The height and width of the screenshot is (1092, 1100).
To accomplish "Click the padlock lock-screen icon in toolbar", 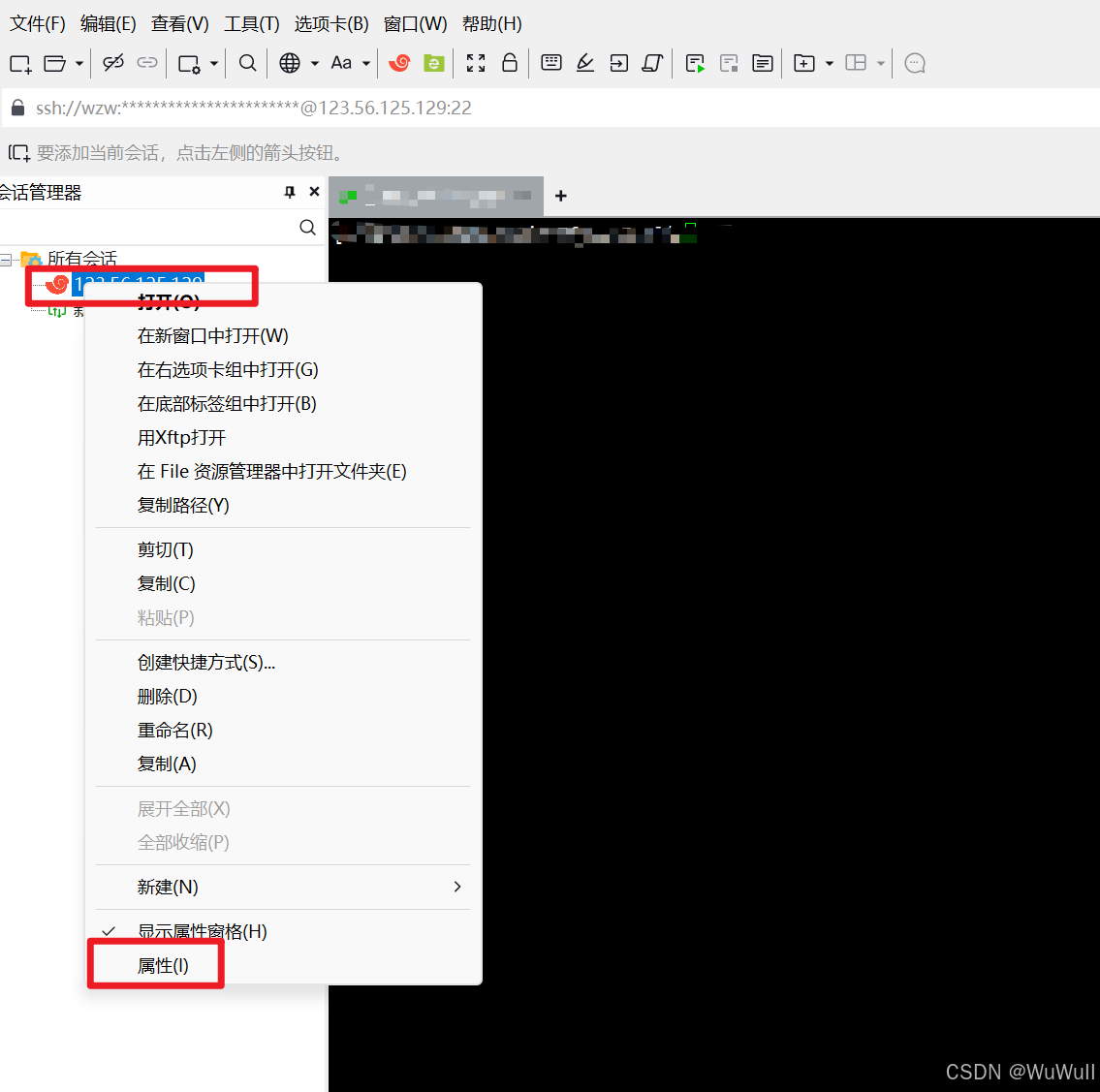I will (510, 62).
